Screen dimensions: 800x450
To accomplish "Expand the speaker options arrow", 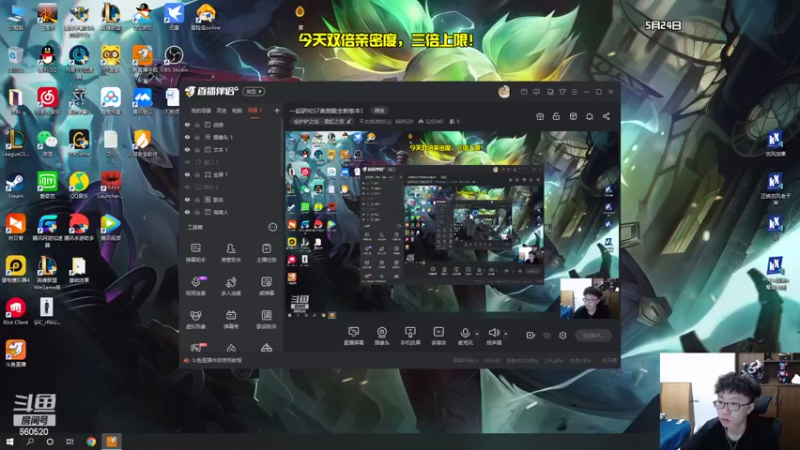I will click(506, 334).
